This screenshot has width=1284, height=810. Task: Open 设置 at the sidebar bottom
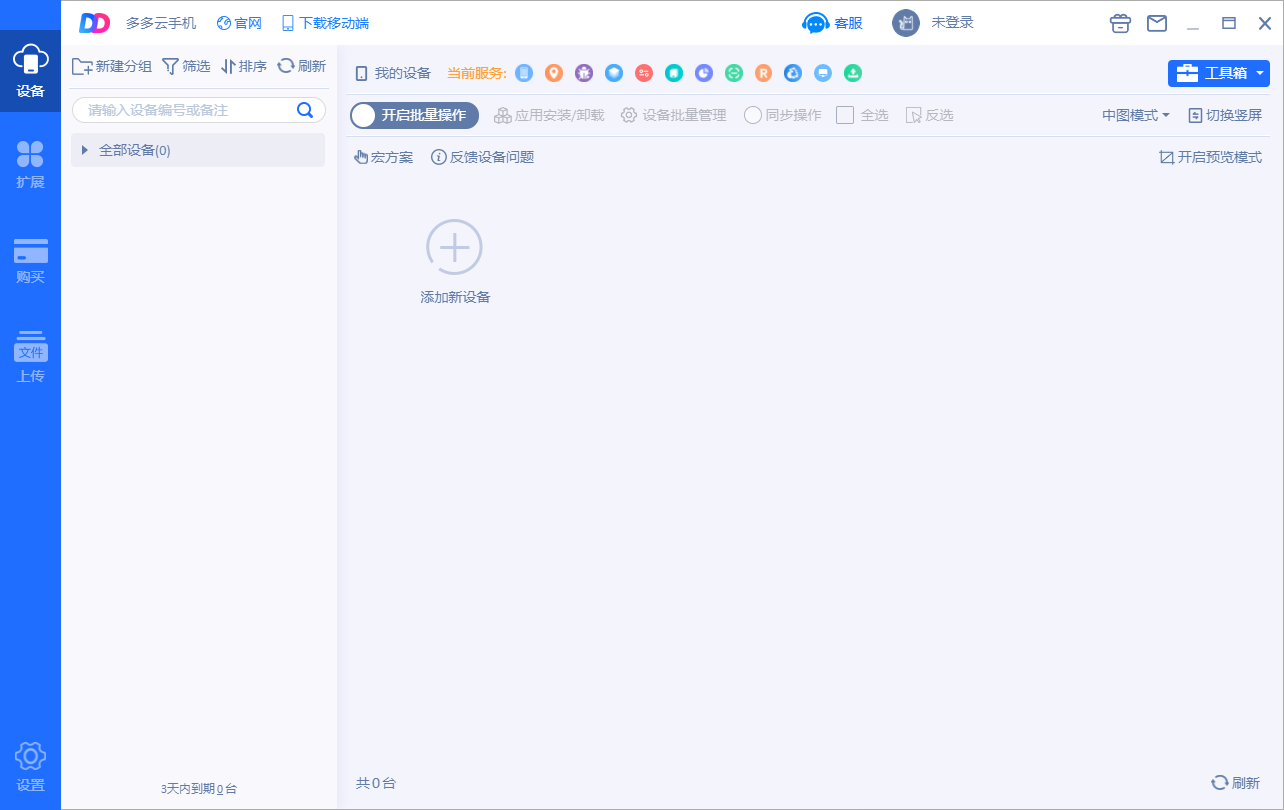(30, 768)
